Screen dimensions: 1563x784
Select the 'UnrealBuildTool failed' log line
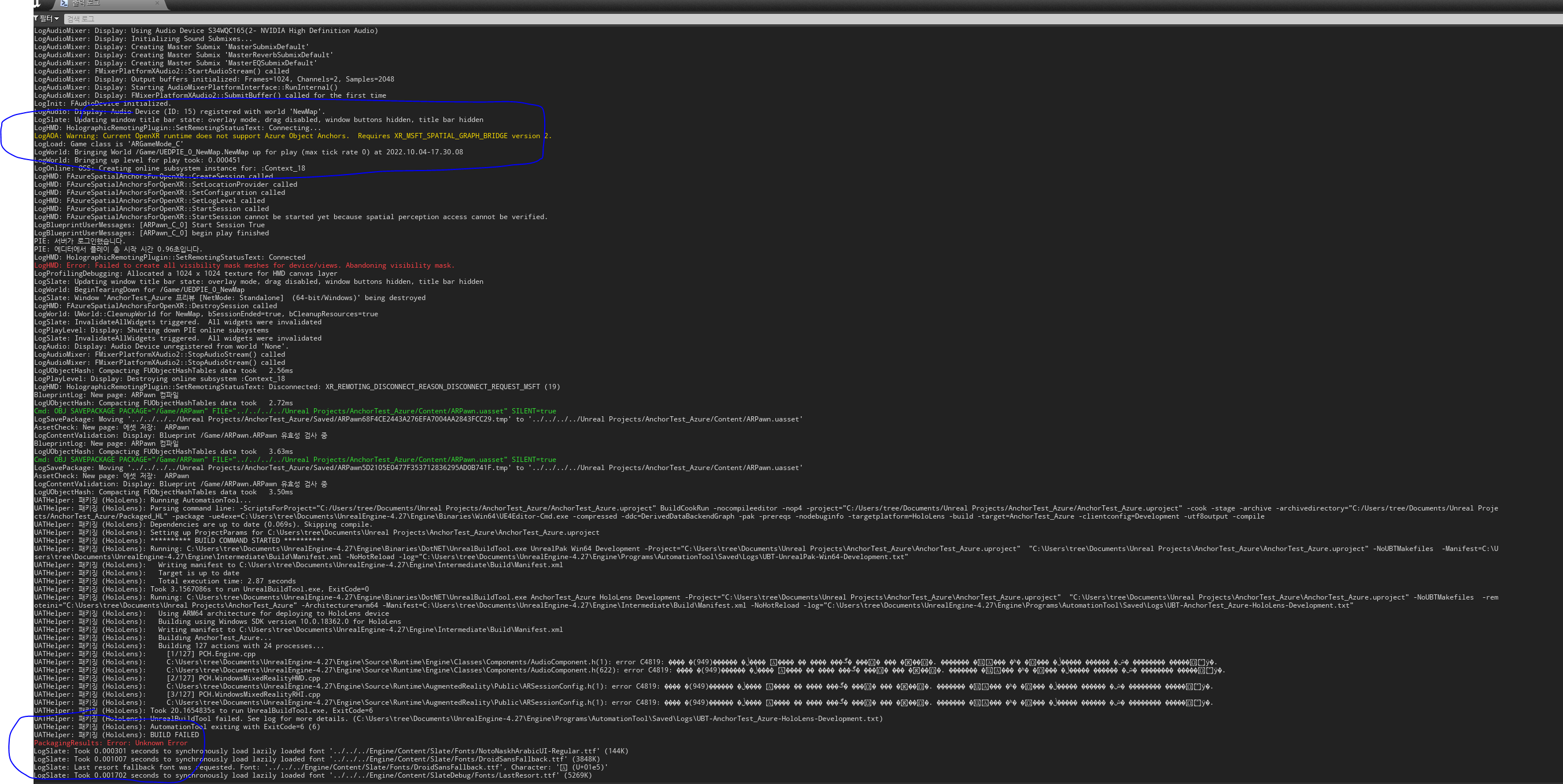coord(458,719)
